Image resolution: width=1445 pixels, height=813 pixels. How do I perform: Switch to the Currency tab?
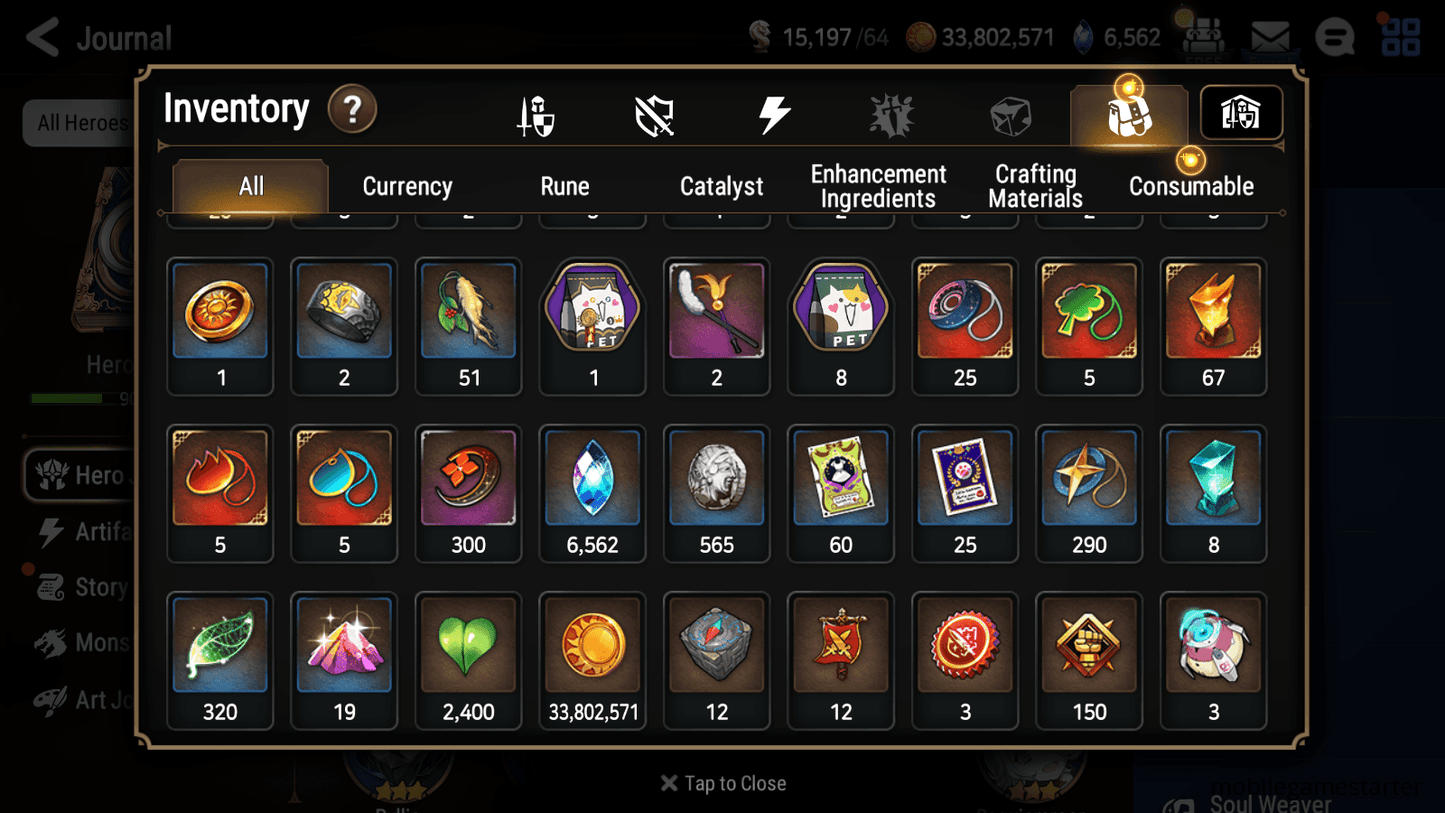(x=407, y=186)
